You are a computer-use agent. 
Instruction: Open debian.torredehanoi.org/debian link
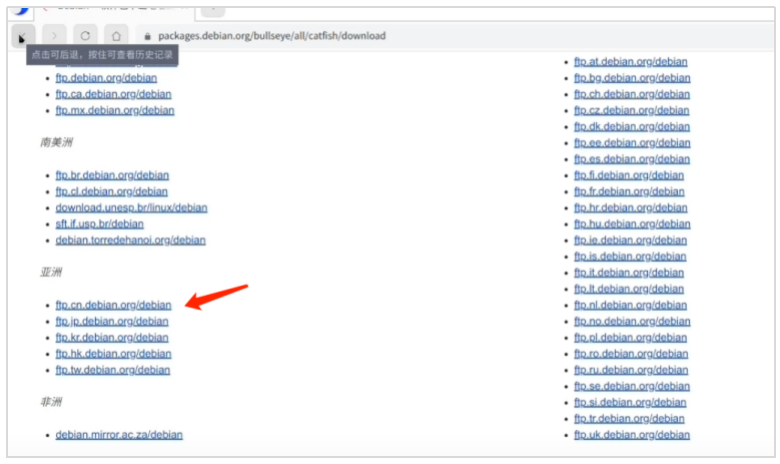[130, 240]
